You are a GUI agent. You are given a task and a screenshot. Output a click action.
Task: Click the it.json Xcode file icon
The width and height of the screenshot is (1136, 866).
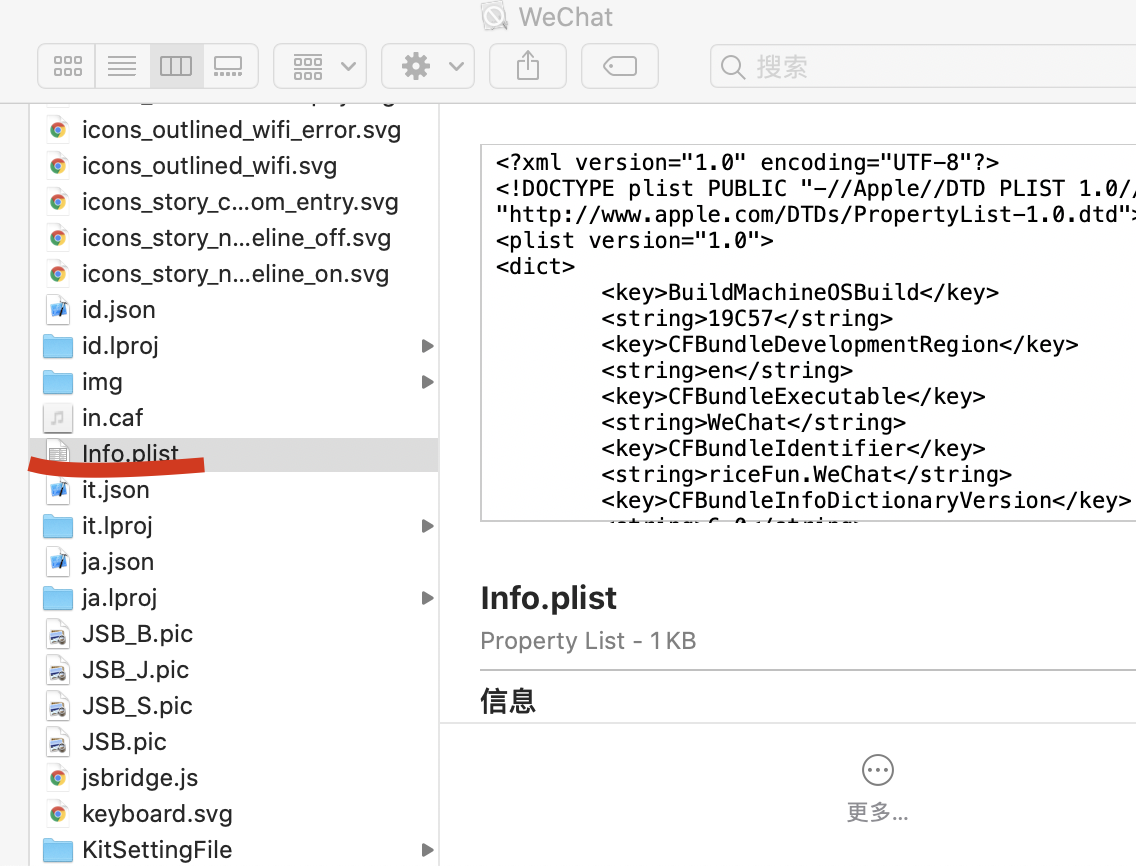pyautogui.click(x=58, y=490)
